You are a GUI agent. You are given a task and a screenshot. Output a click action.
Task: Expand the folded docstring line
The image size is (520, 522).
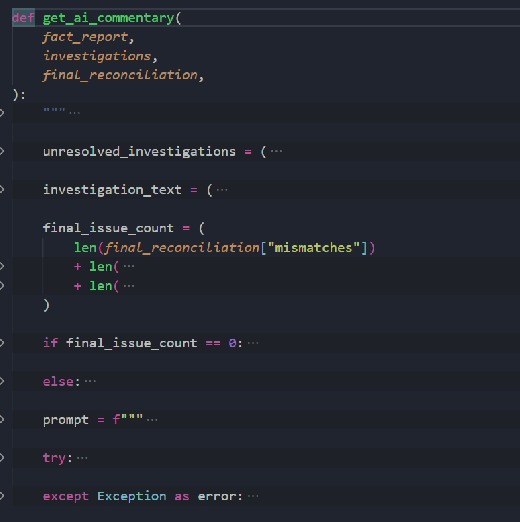pos(2,113)
